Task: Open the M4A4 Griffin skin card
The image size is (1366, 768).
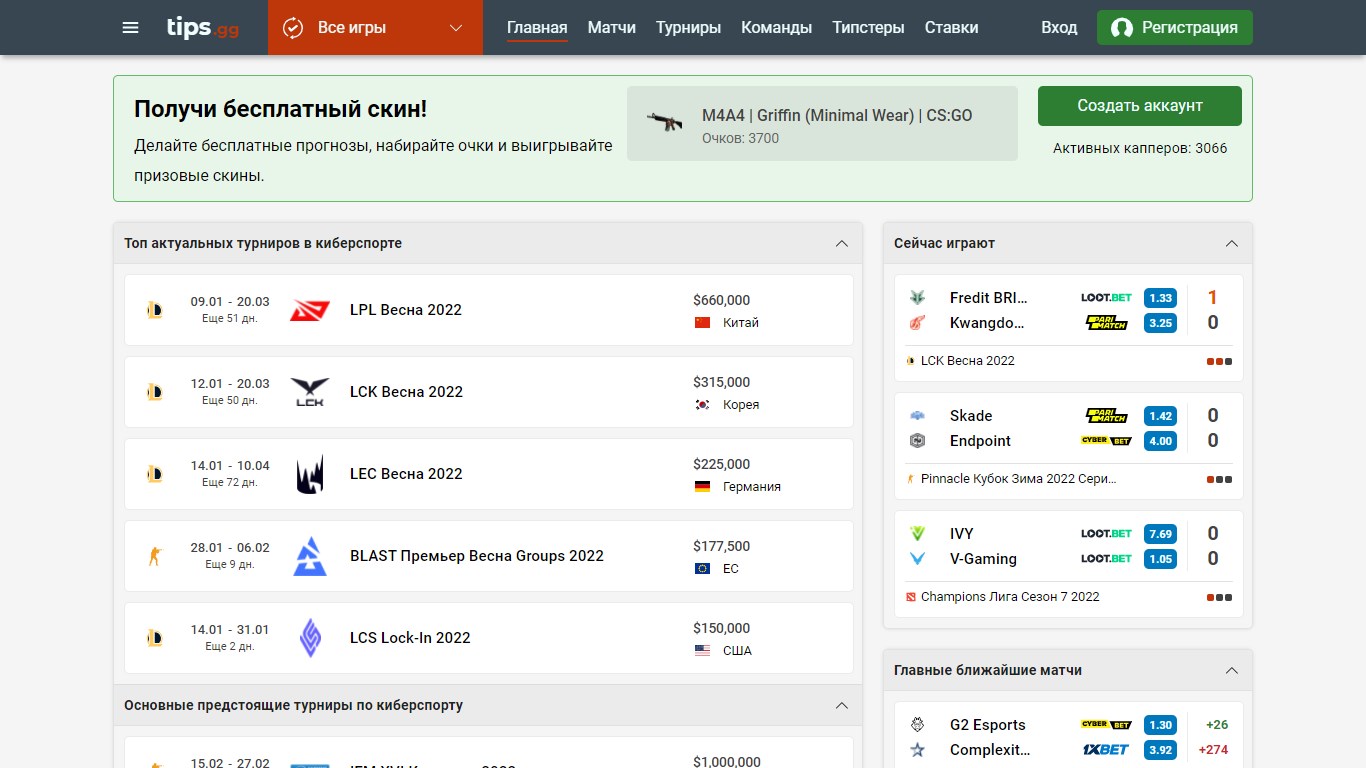Action: [x=822, y=124]
